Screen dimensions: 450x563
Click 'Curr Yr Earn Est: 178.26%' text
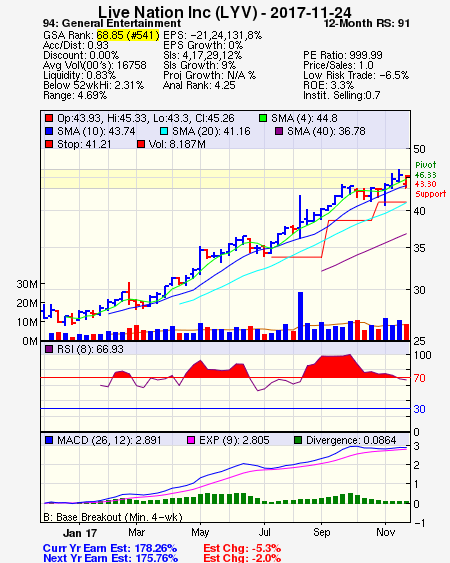pyautogui.click(x=110, y=548)
